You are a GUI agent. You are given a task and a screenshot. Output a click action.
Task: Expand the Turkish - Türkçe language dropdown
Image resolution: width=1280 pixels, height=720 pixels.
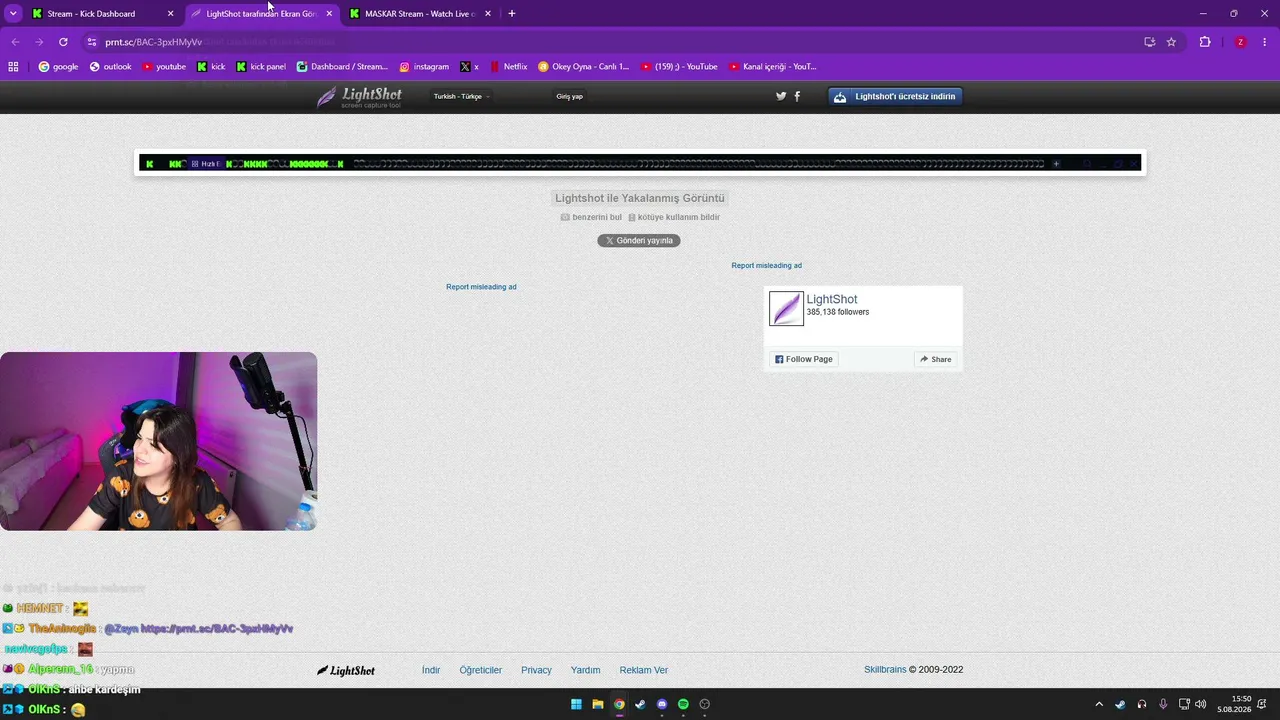[461, 96]
